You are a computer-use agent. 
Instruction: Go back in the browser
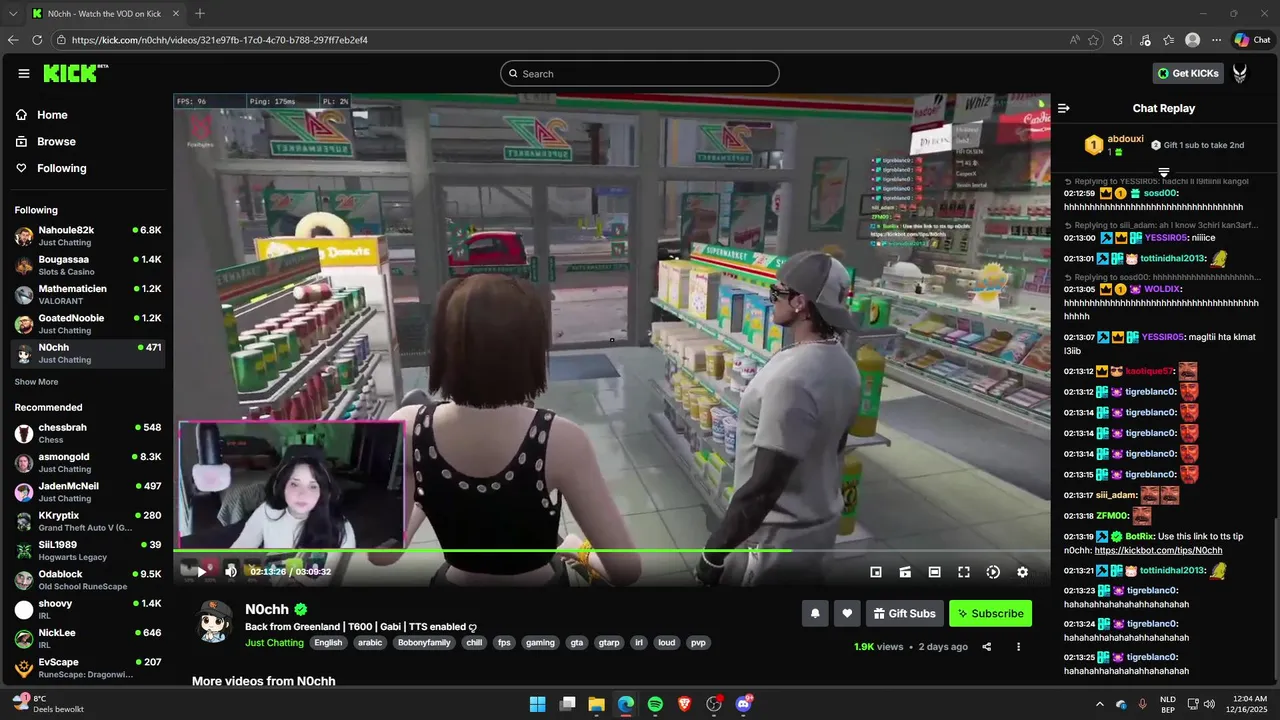coord(13,40)
